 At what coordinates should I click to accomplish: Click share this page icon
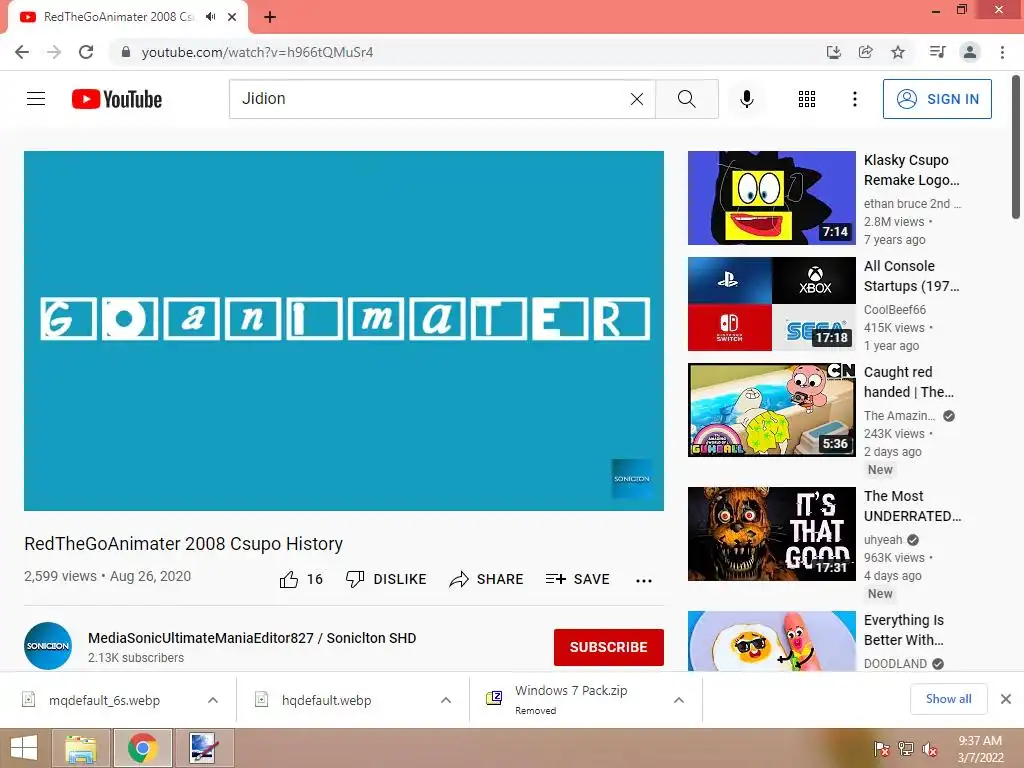tap(866, 52)
